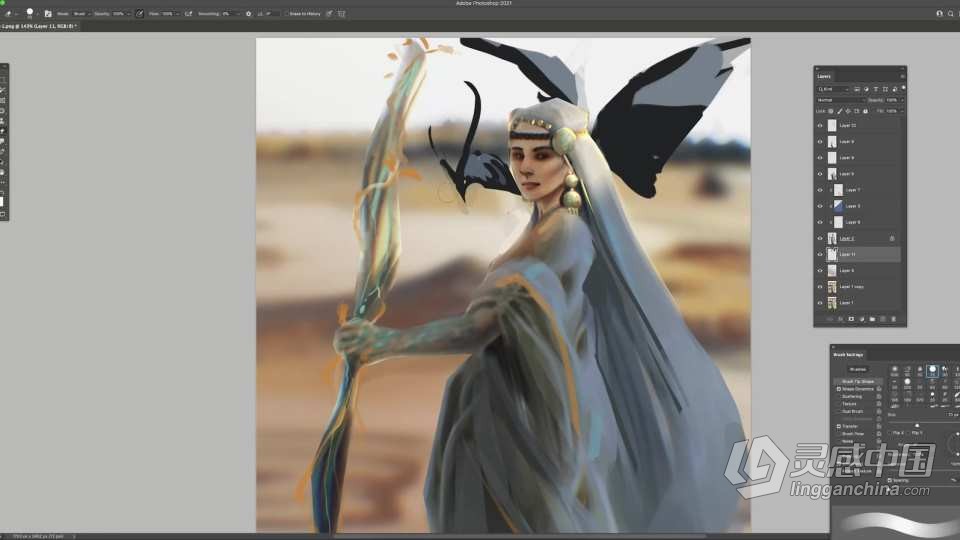Toggle the Erase to History checkbox

(x=285, y=13)
